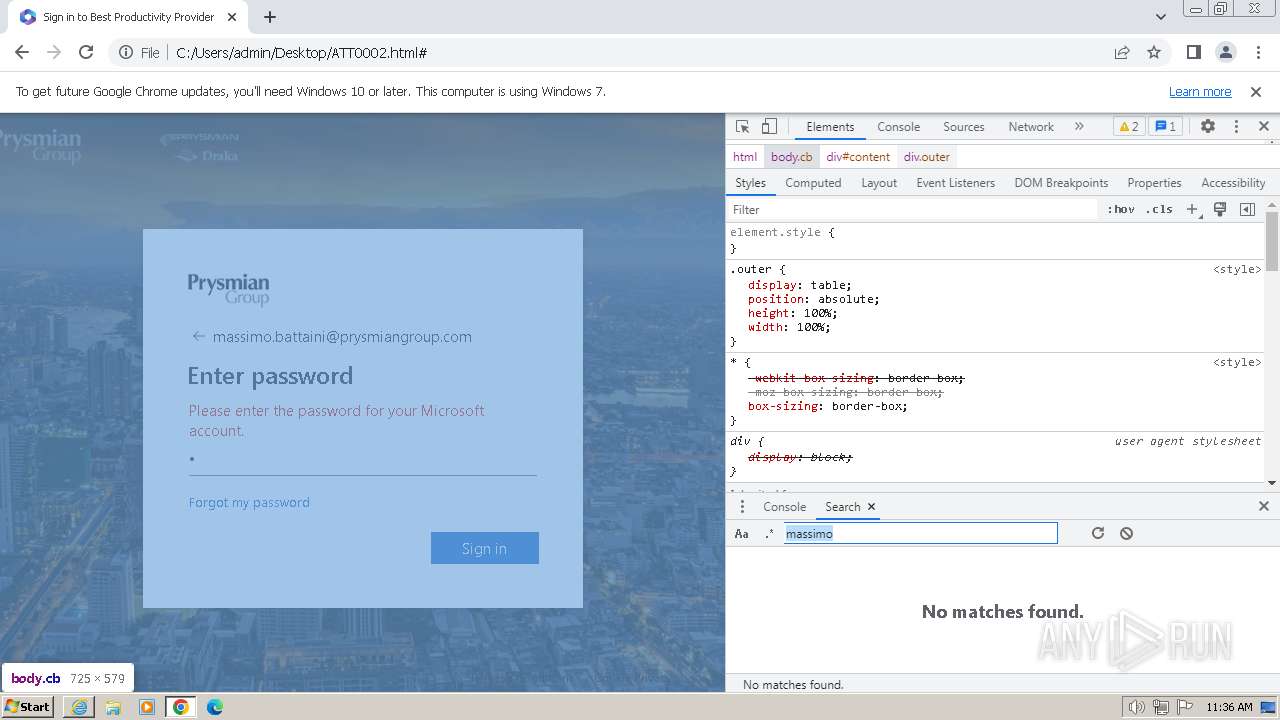Image resolution: width=1280 pixels, height=720 pixels.
Task: Click the back arrow beside the email
Action: click(198, 336)
